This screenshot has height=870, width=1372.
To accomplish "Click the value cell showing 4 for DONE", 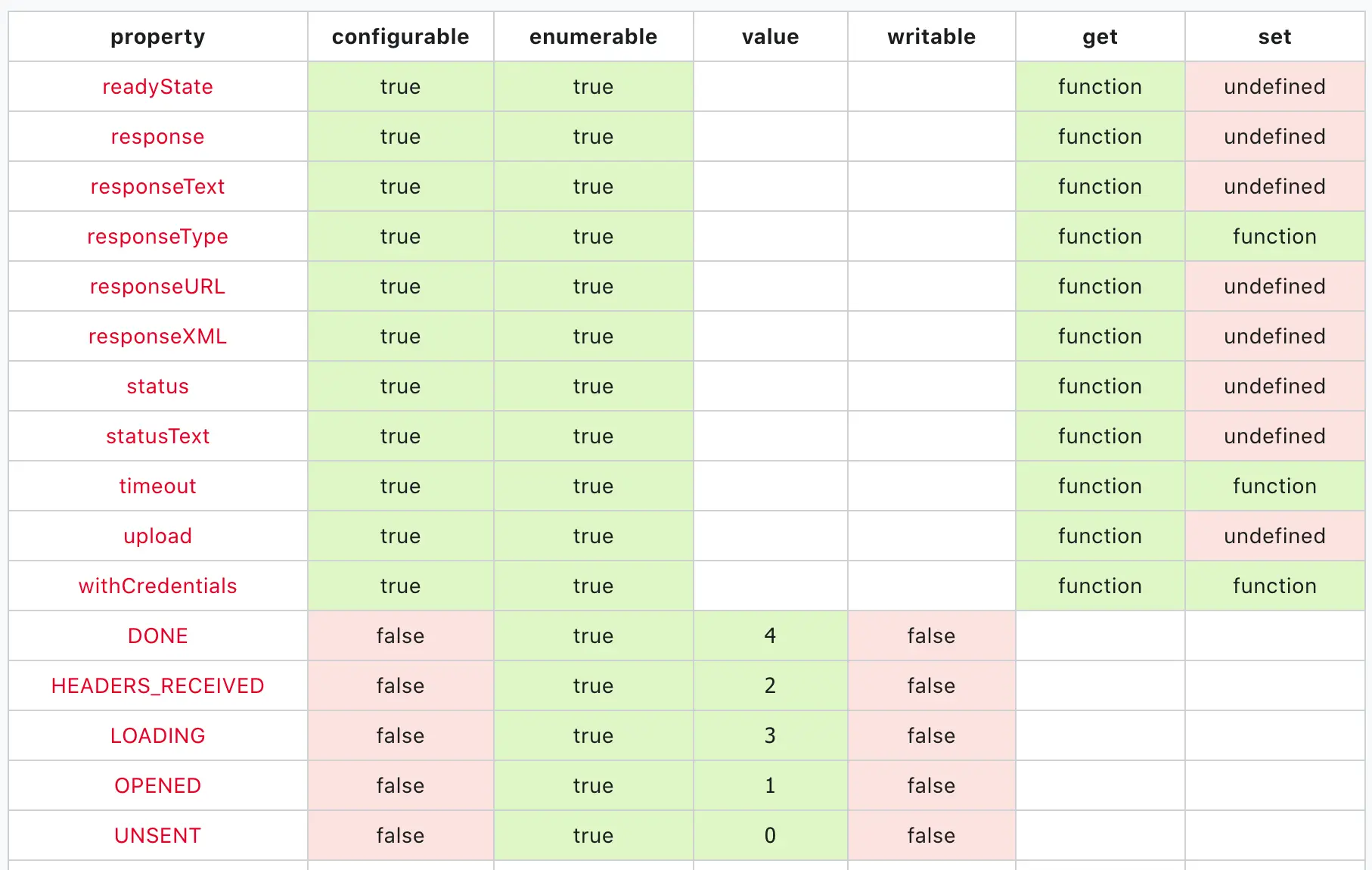I will (770, 636).
